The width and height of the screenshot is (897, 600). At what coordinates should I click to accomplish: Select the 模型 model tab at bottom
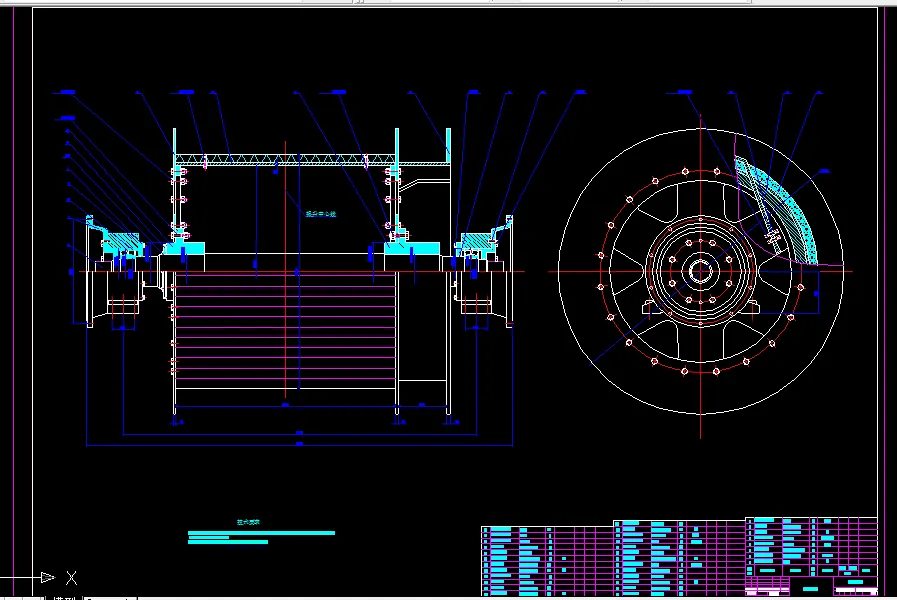[x=64, y=598]
